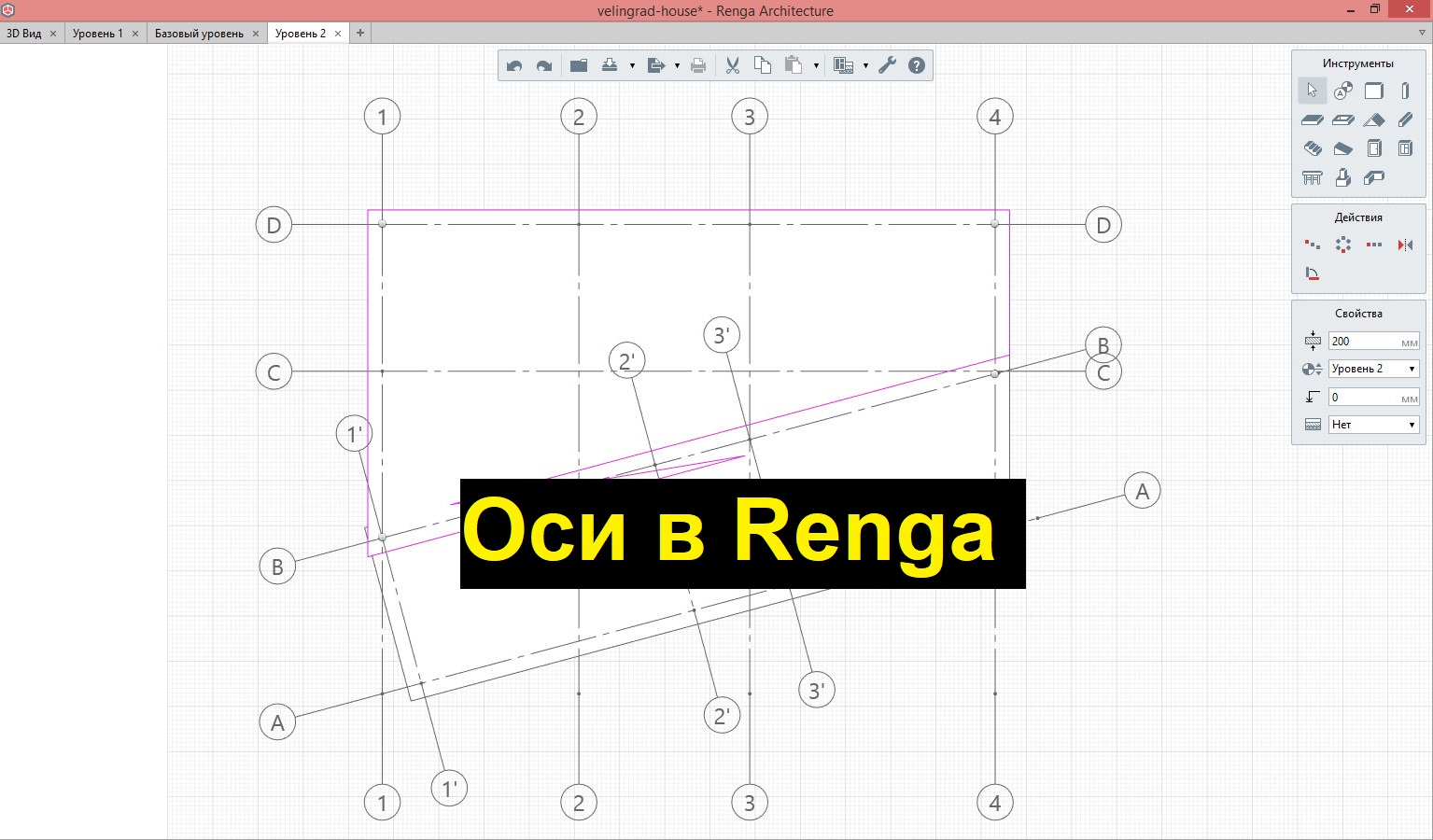
Task: Cut selection with the scissors icon
Action: click(732, 65)
